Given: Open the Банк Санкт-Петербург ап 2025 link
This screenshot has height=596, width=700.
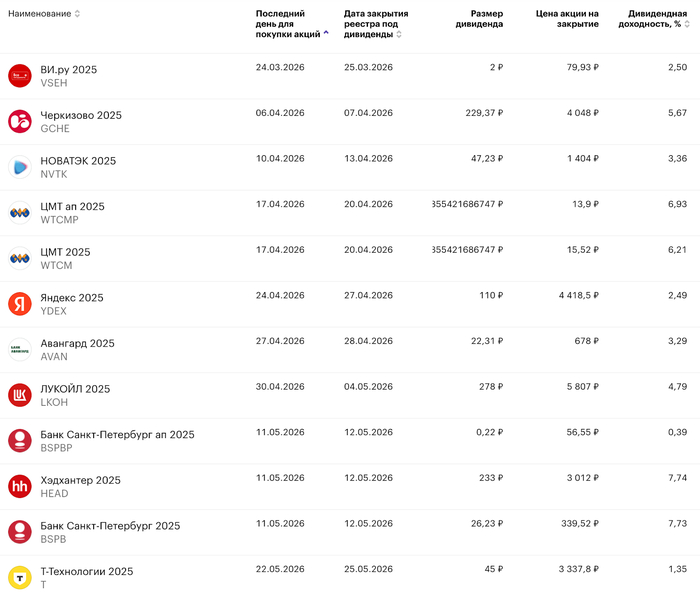Looking at the screenshot, I should (117, 435).
